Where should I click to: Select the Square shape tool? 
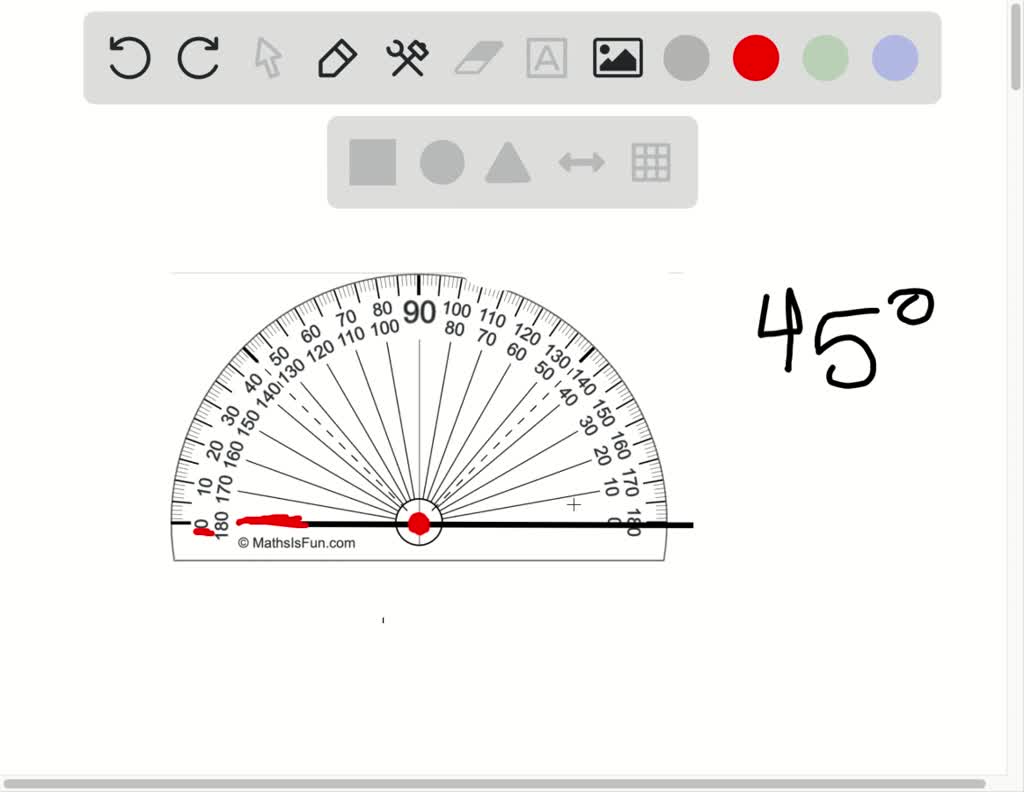point(372,160)
